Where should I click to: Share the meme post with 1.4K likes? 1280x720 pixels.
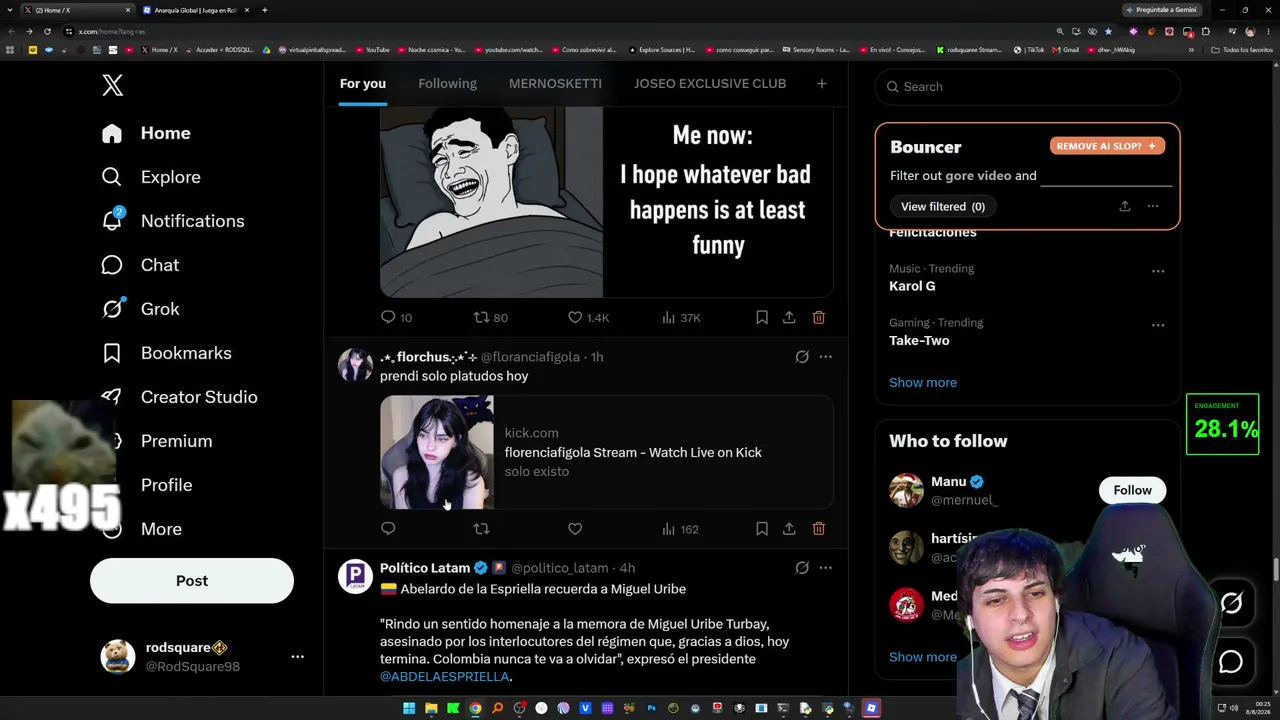[789, 317]
